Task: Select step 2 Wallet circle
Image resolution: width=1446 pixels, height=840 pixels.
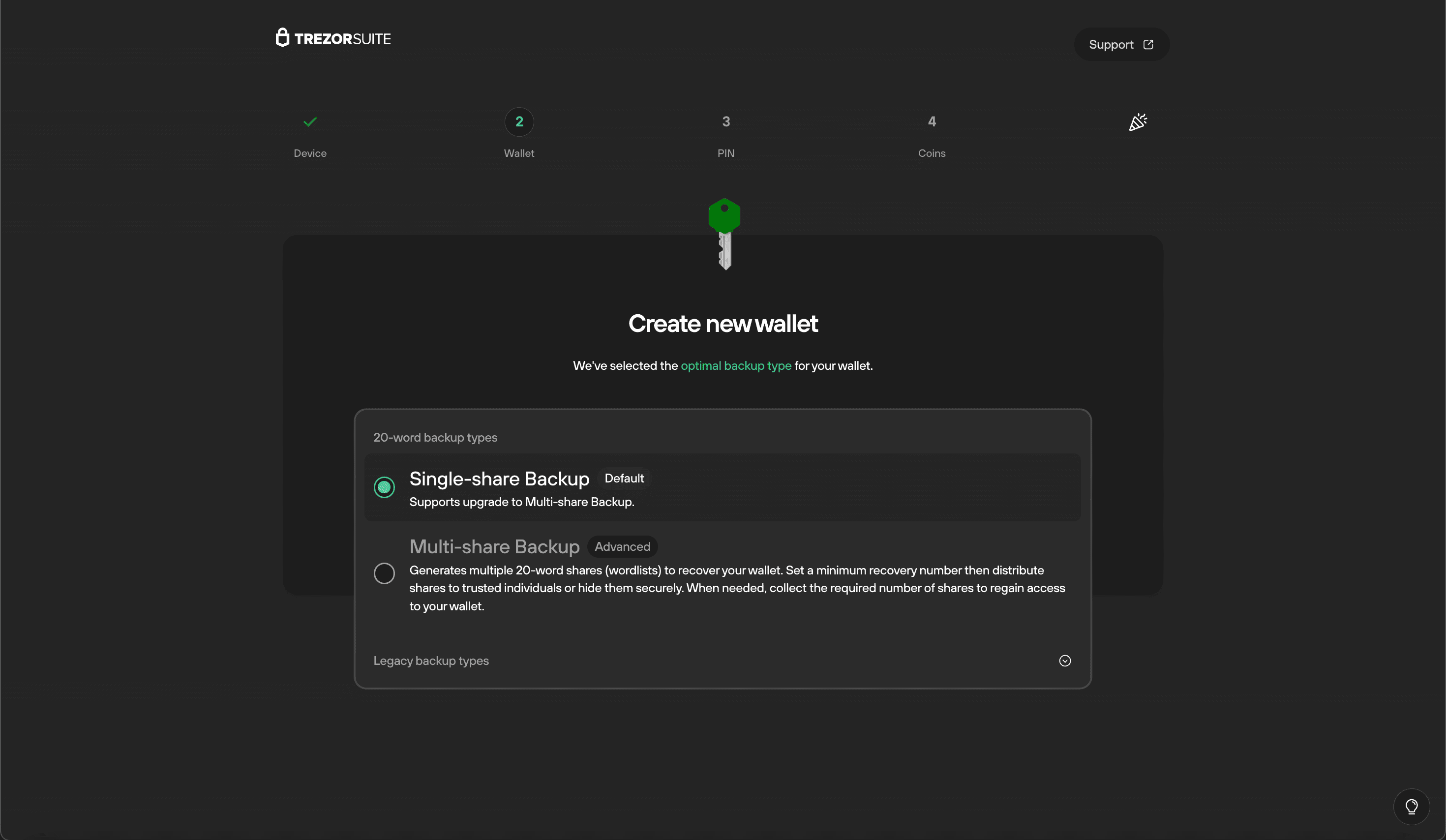Action: point(519,121)
